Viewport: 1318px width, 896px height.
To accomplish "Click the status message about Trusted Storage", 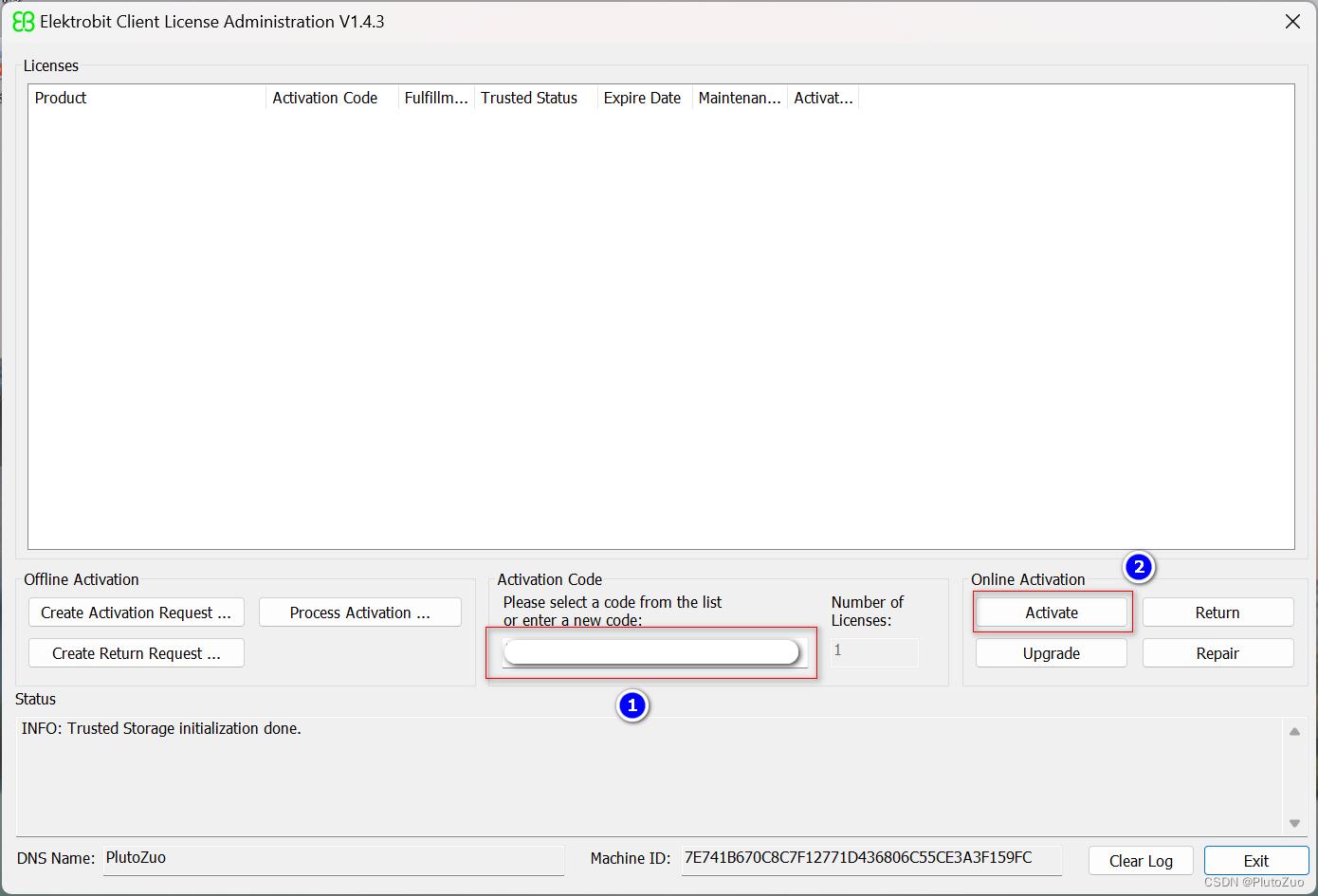I will pyautogui.click(x=161, y=728).
